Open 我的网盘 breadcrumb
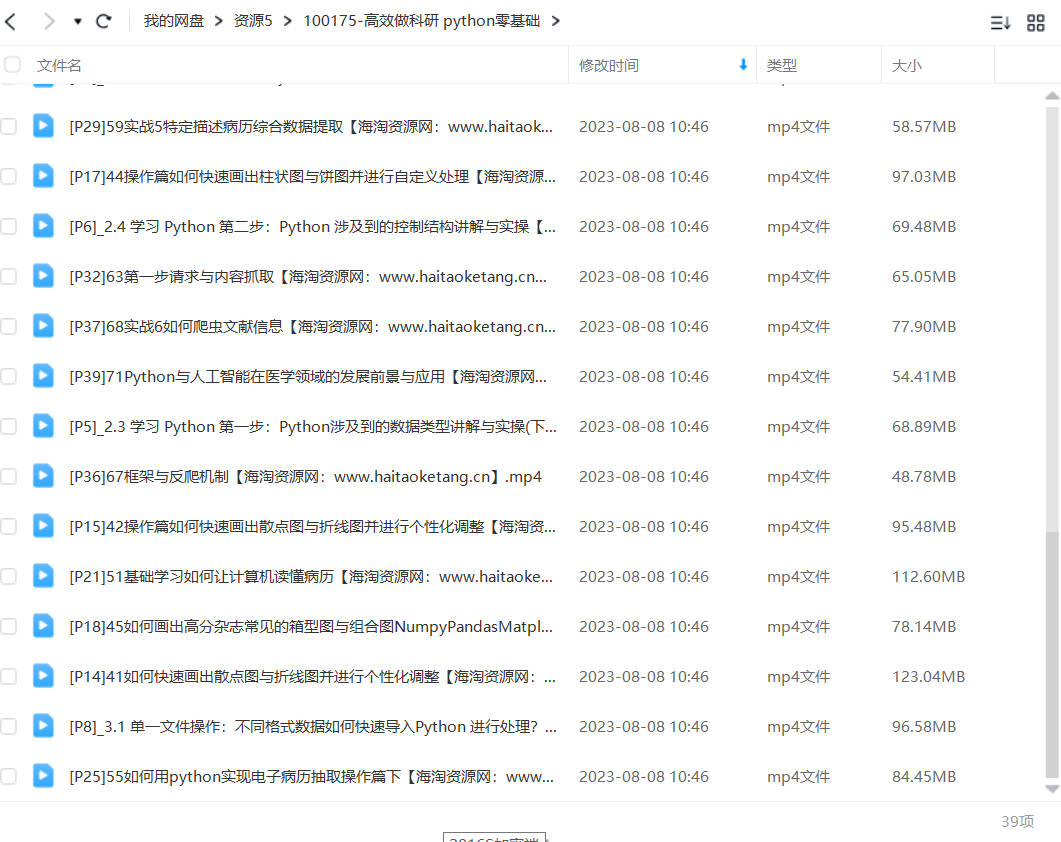Viewport: 1061px width, 842px height. [173, 21]
